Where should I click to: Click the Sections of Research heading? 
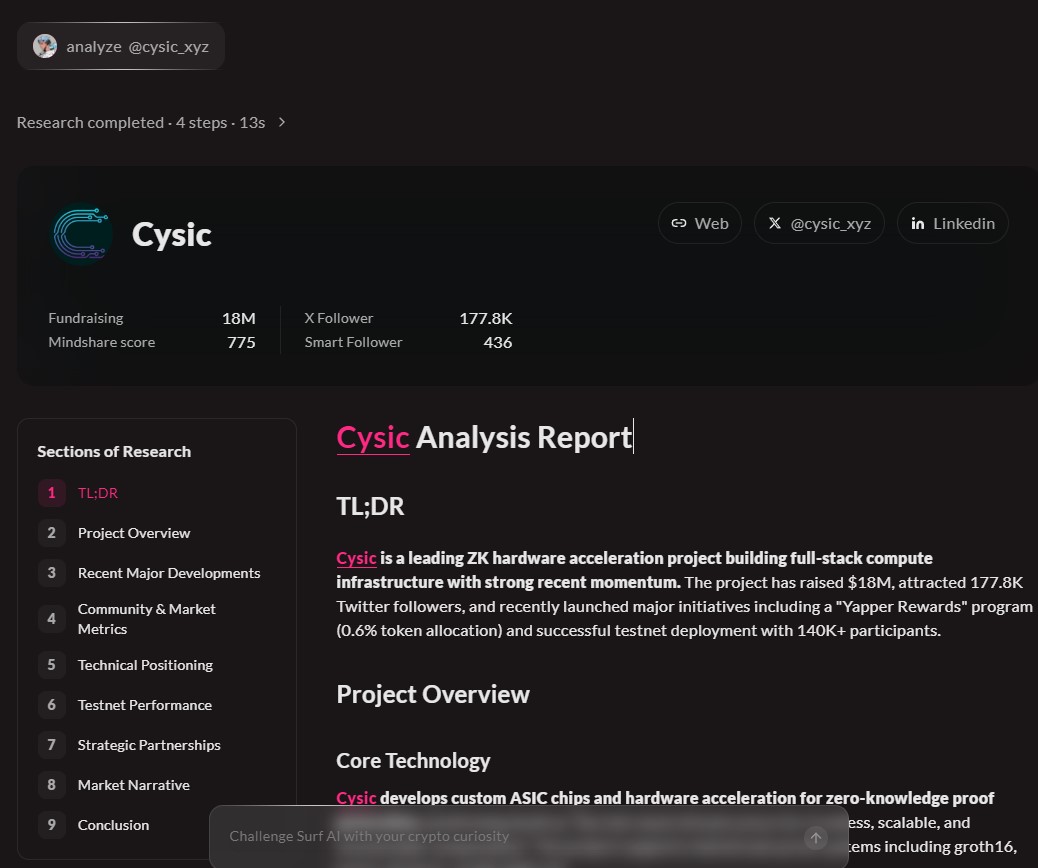114,452
